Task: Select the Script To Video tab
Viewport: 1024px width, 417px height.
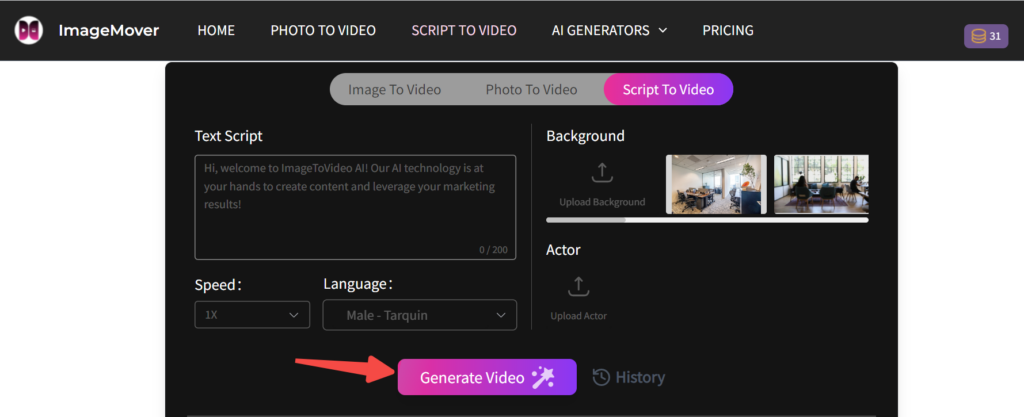Action: click(668, 89)
